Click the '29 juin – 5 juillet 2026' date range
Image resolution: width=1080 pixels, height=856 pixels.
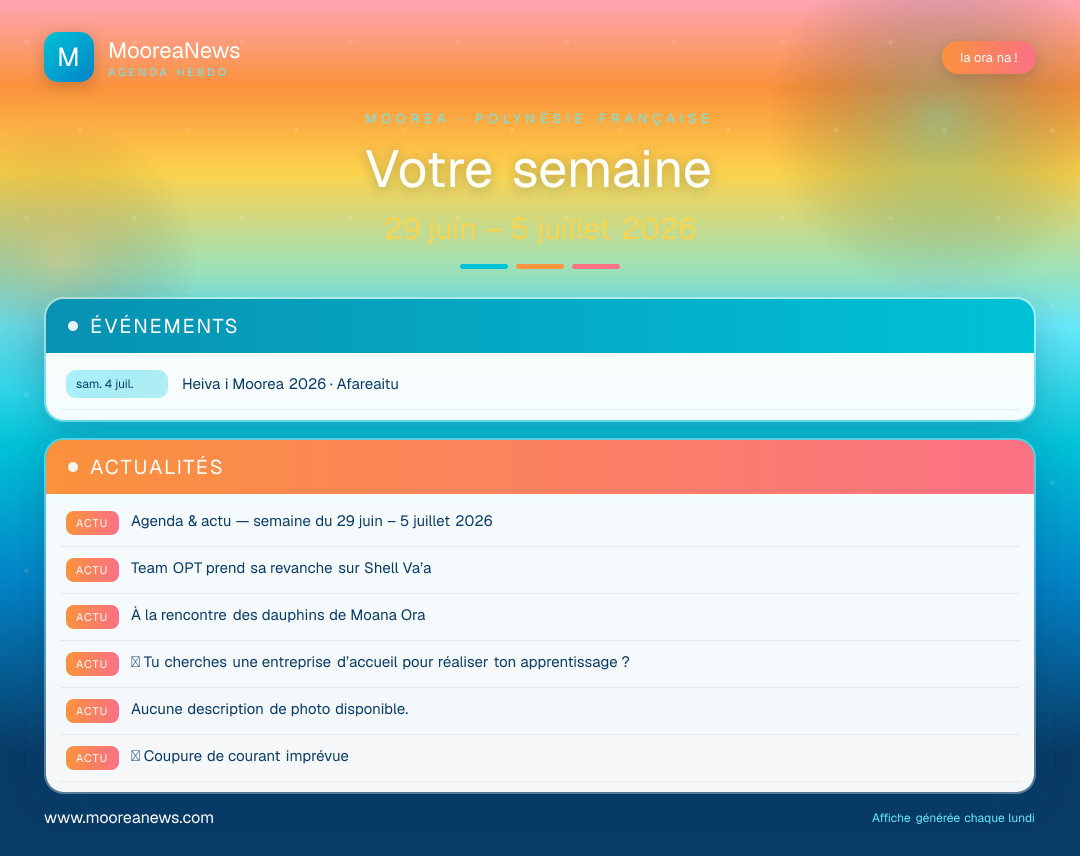pos(539,229)
